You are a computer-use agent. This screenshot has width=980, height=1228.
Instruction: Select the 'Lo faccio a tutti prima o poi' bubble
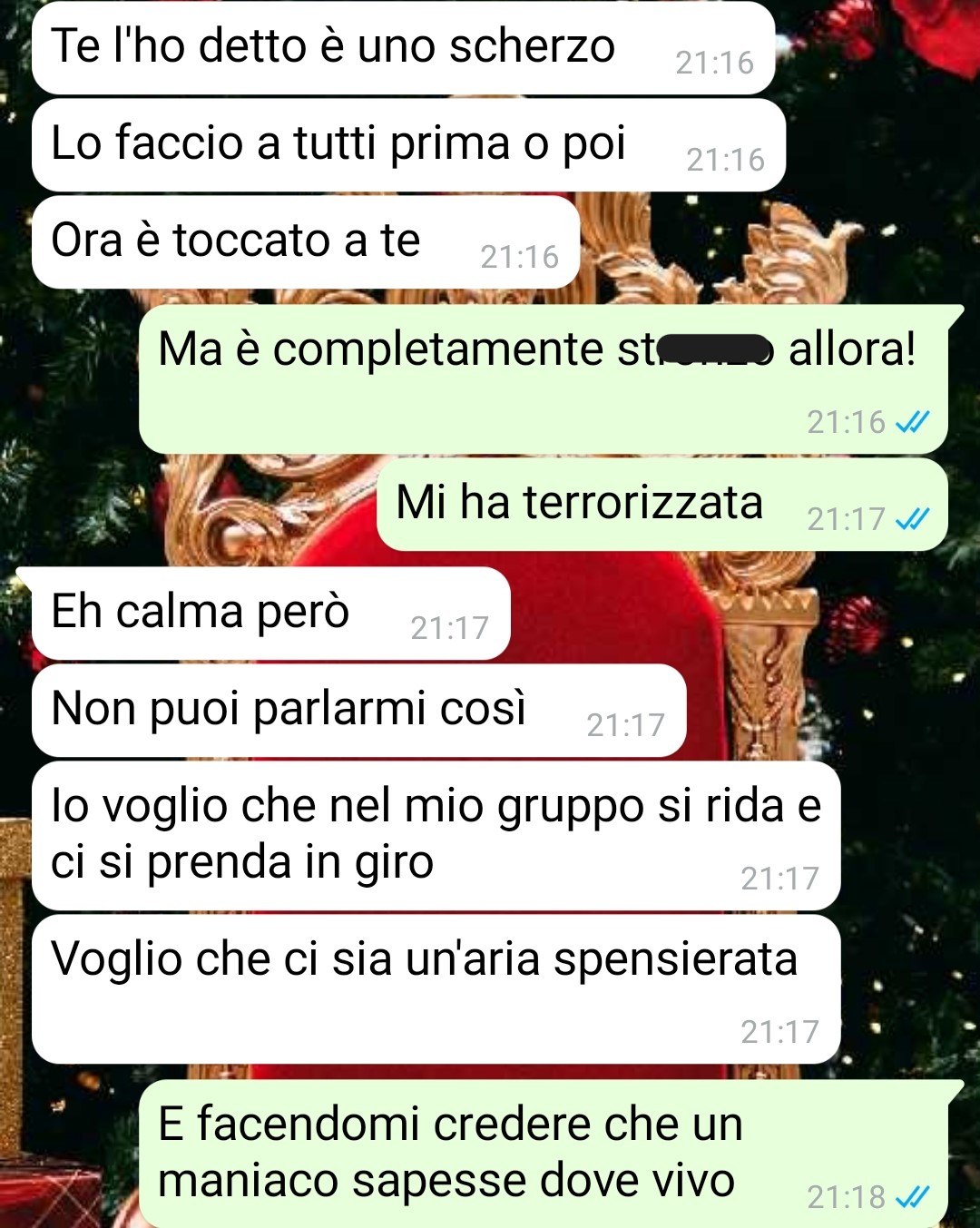(408, 145)
